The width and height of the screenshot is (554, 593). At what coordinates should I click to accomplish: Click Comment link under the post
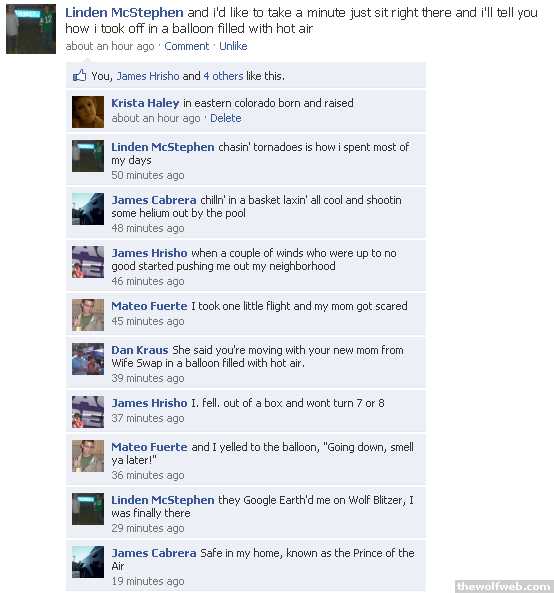[186, 46]
